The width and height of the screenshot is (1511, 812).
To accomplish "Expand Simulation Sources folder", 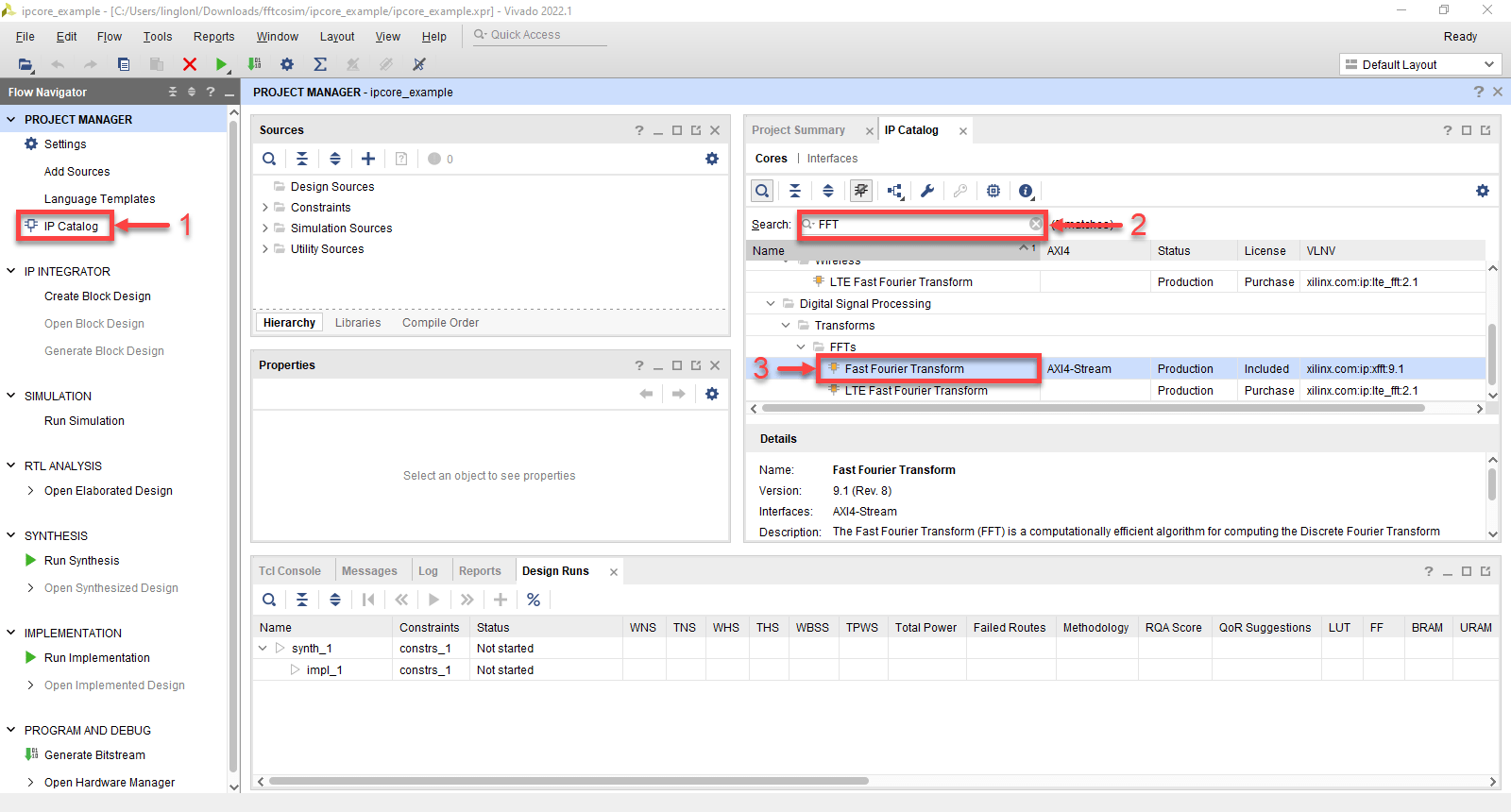I will pos(264,228).
